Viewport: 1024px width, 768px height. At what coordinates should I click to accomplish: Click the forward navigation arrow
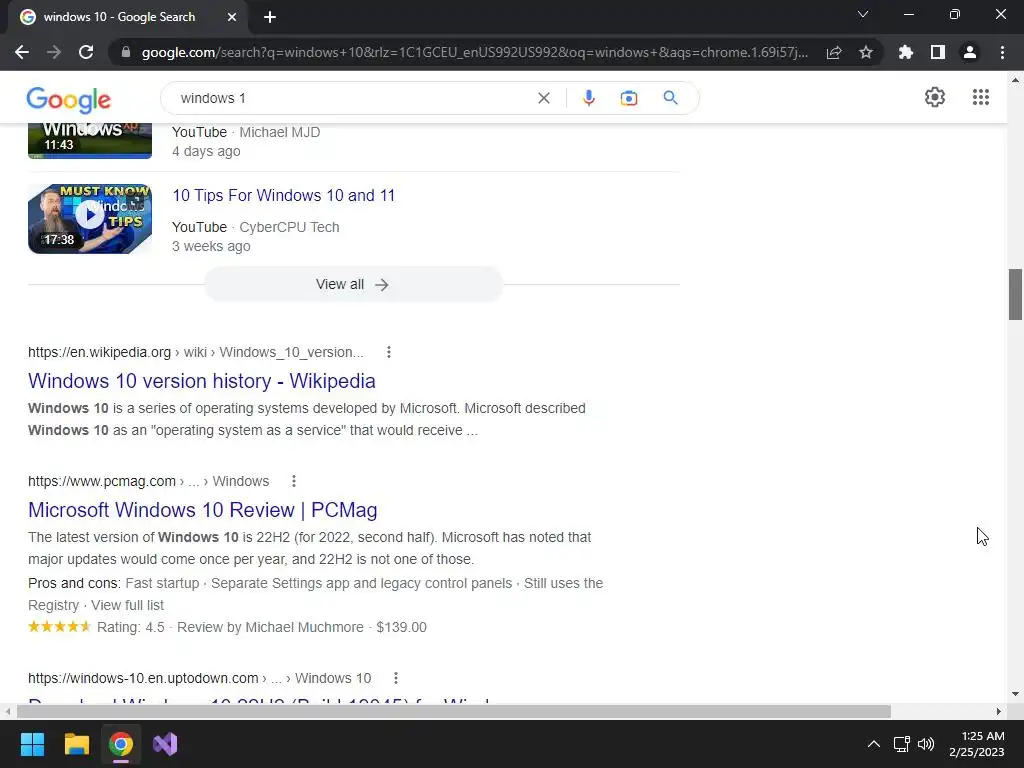[54, 52]
